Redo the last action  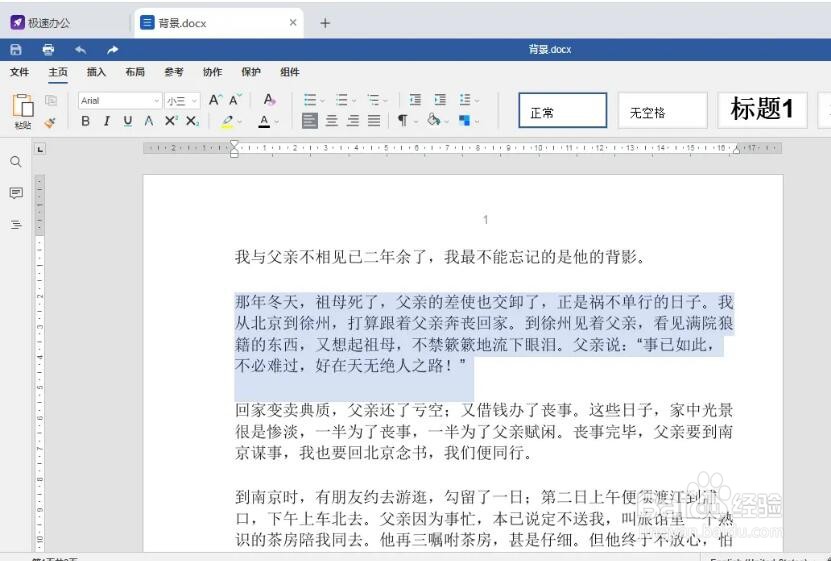tap(112, 50)
